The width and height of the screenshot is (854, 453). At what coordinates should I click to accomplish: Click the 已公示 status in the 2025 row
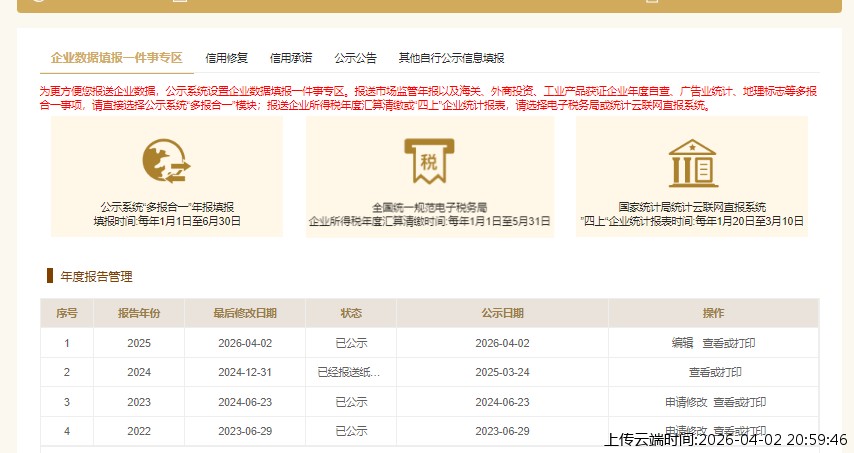(x=351, y=343)
